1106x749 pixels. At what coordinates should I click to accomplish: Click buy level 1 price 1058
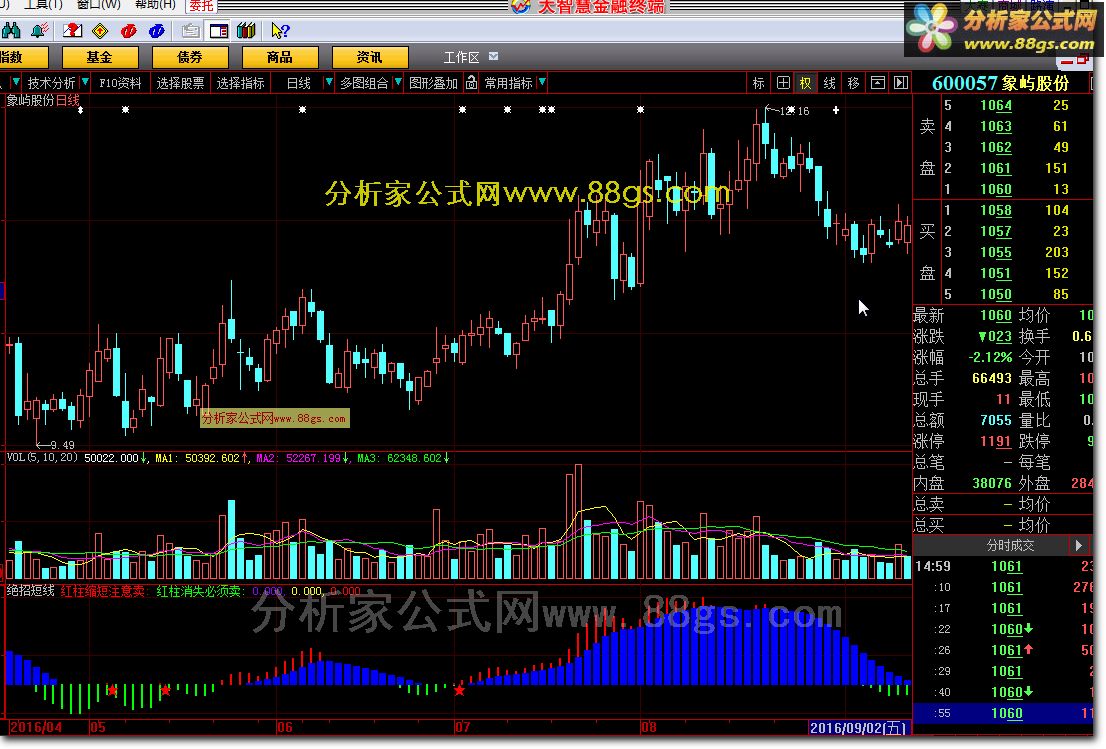(x=996, y=210)
